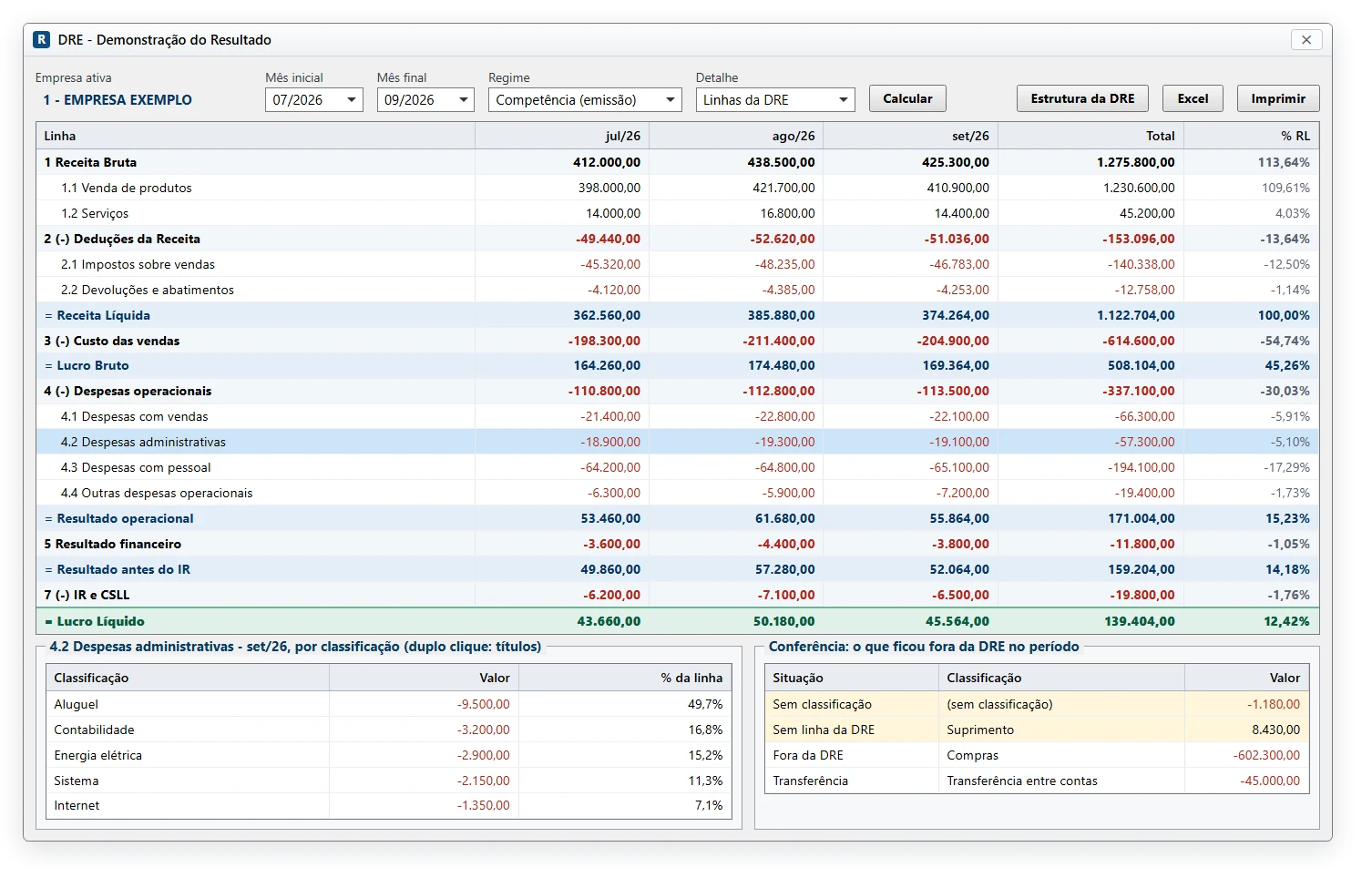Select row 4.4 Outras despesas operacionais
Image resolution: width=1372 pixels, height=888 pixels.
click(x=678, y=493)
